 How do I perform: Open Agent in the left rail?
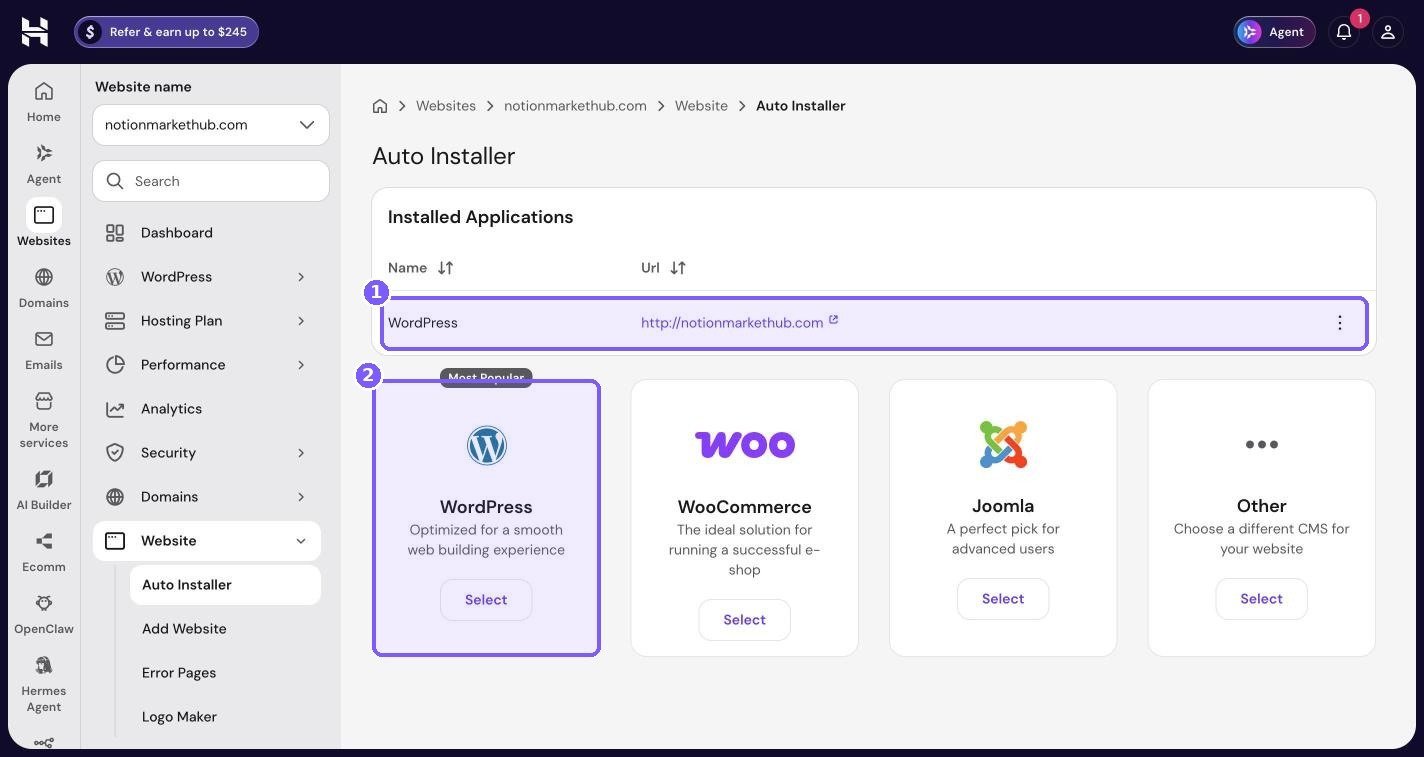tap(44, 164)
